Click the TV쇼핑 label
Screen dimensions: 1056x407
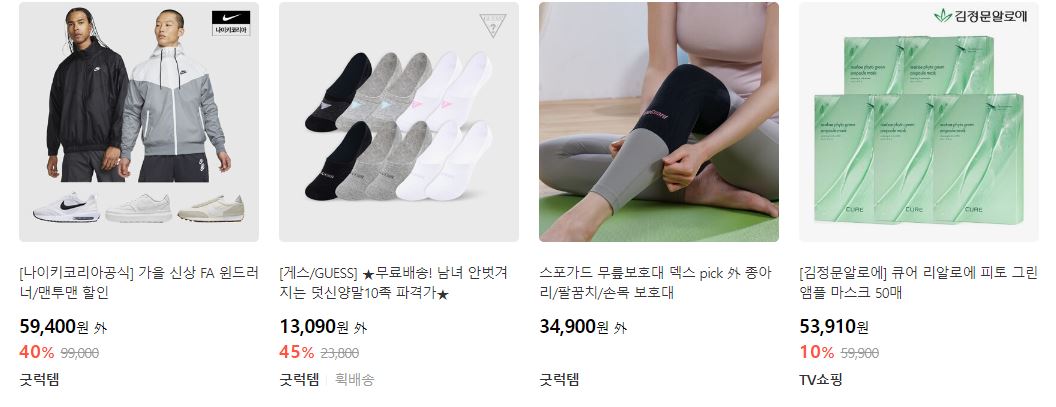tap(821, 379)
